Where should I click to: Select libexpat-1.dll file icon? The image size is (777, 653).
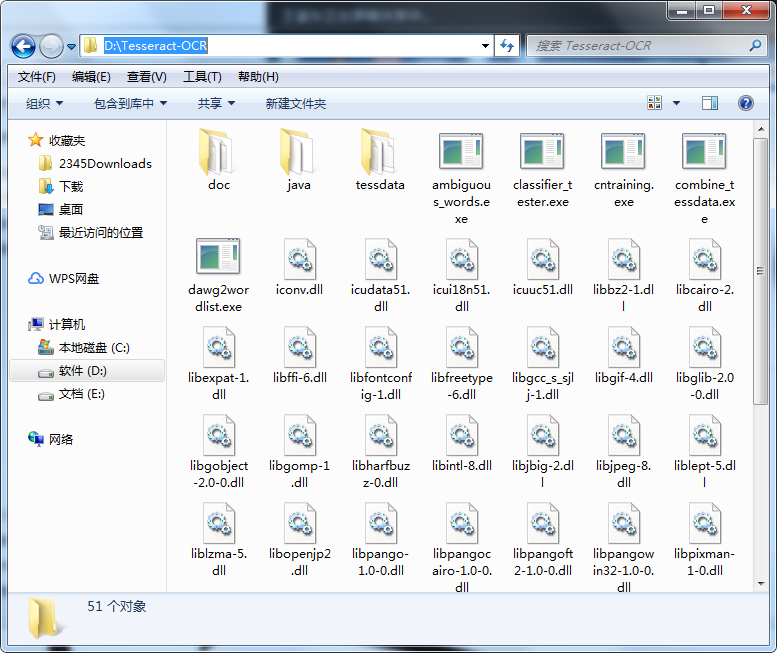click(219, 347)
